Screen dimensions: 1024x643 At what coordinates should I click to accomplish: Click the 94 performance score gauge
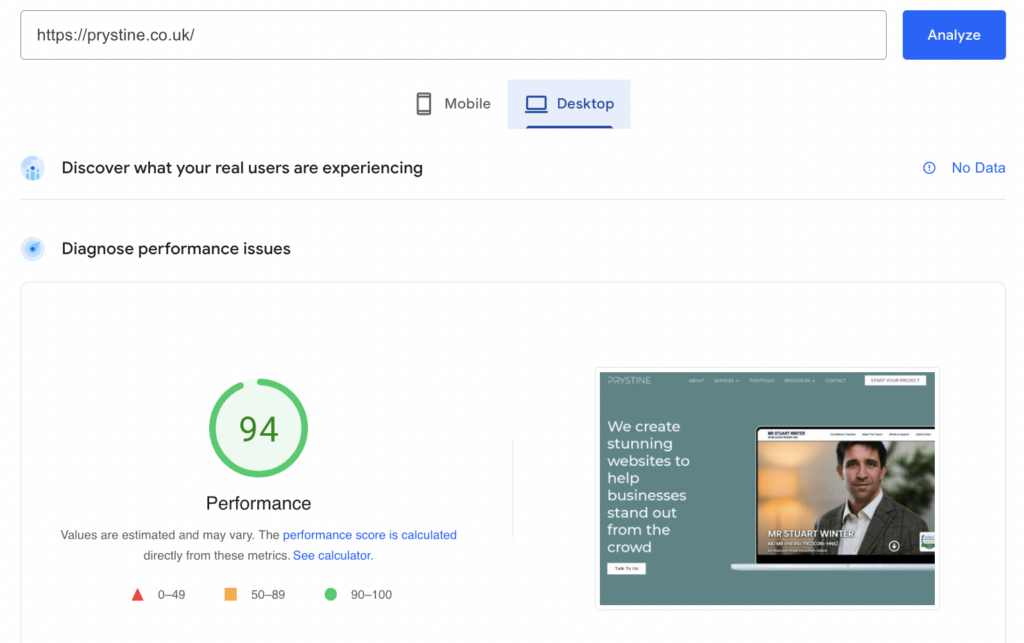coord(259,428)
